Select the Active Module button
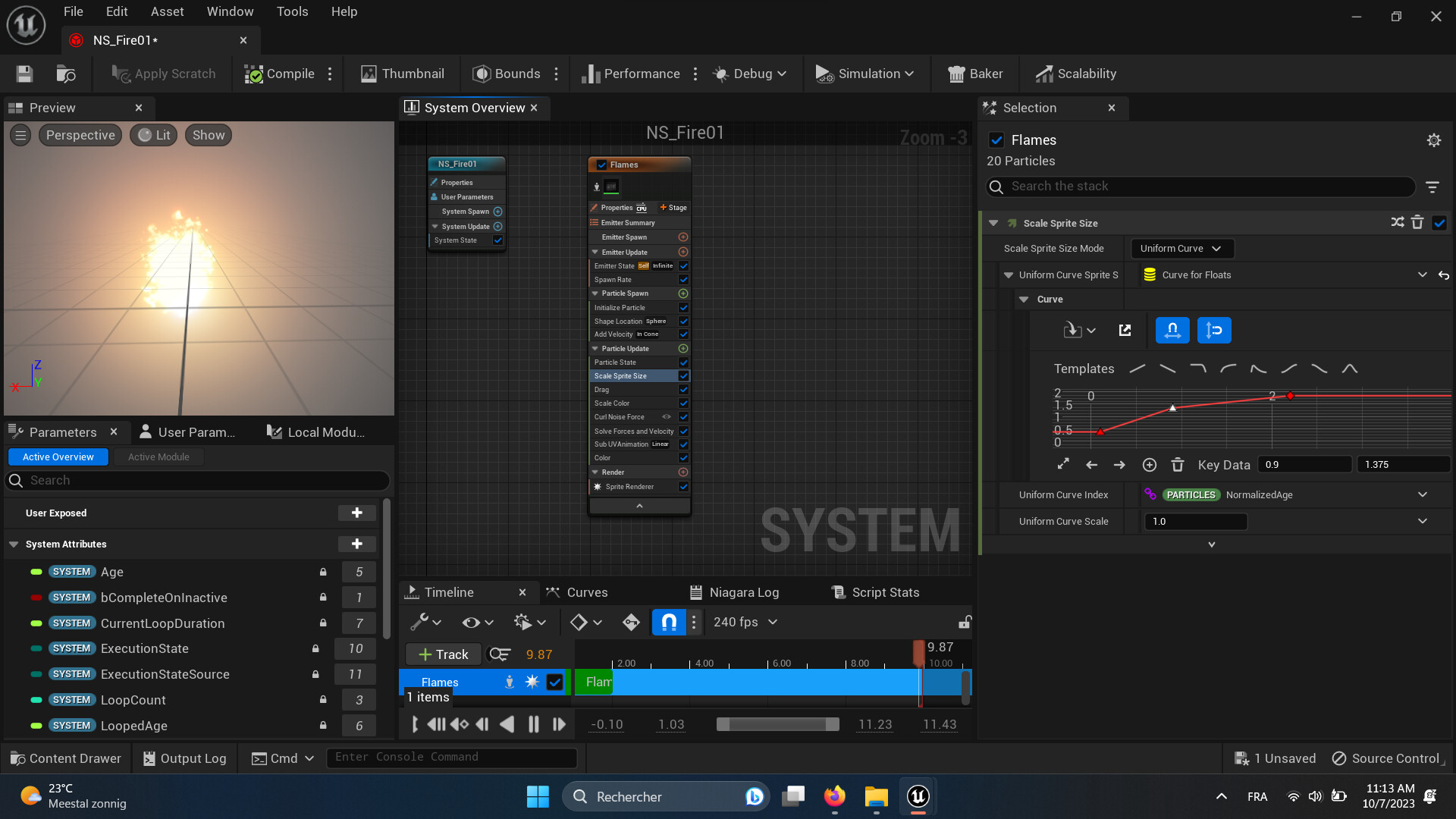Screen dimensions: 1456x819 (158, 457)
